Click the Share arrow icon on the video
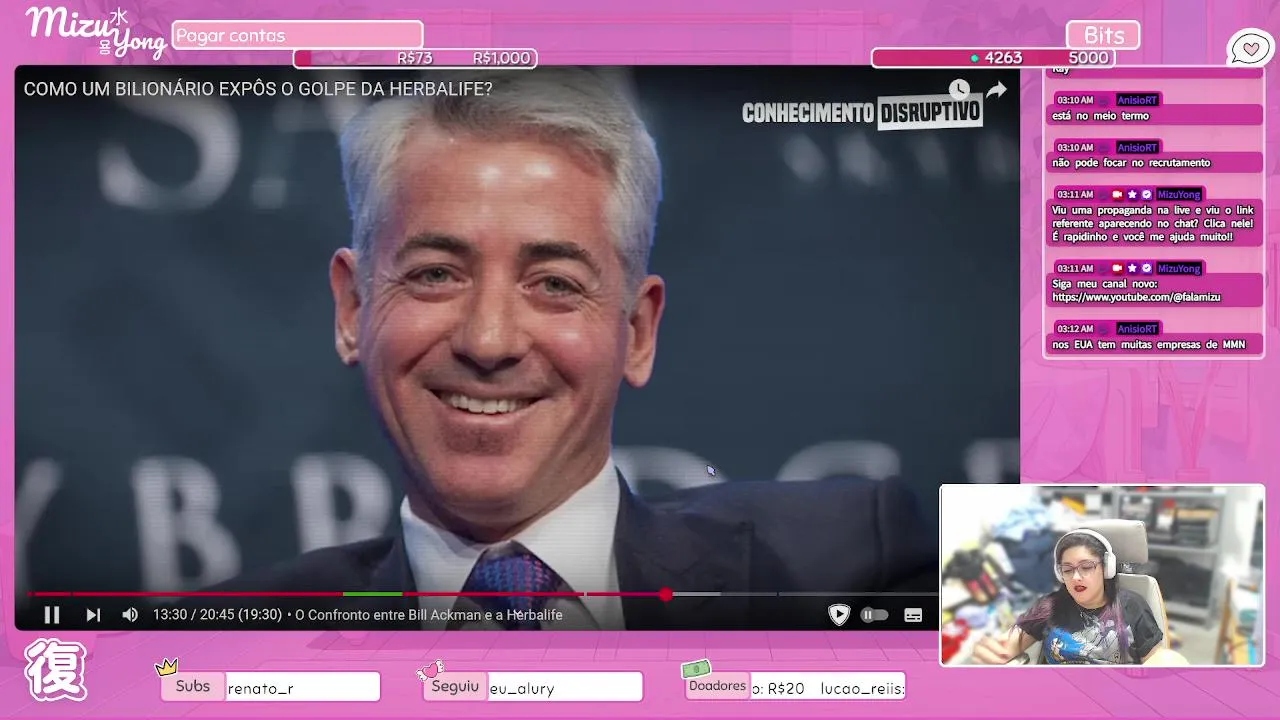The height and width of the screenshot is (720, 1280). 996,89
